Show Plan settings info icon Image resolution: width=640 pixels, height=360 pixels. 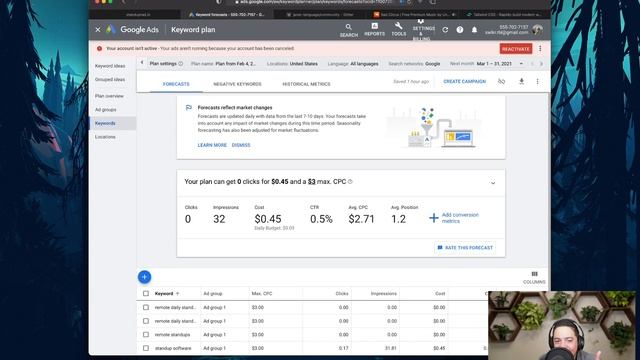(x=181, y=64)
